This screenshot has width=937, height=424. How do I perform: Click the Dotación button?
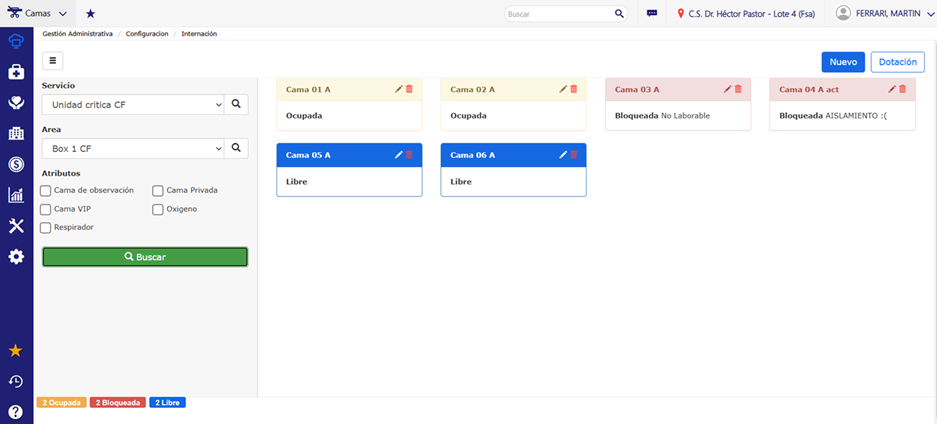click(898, 62)
